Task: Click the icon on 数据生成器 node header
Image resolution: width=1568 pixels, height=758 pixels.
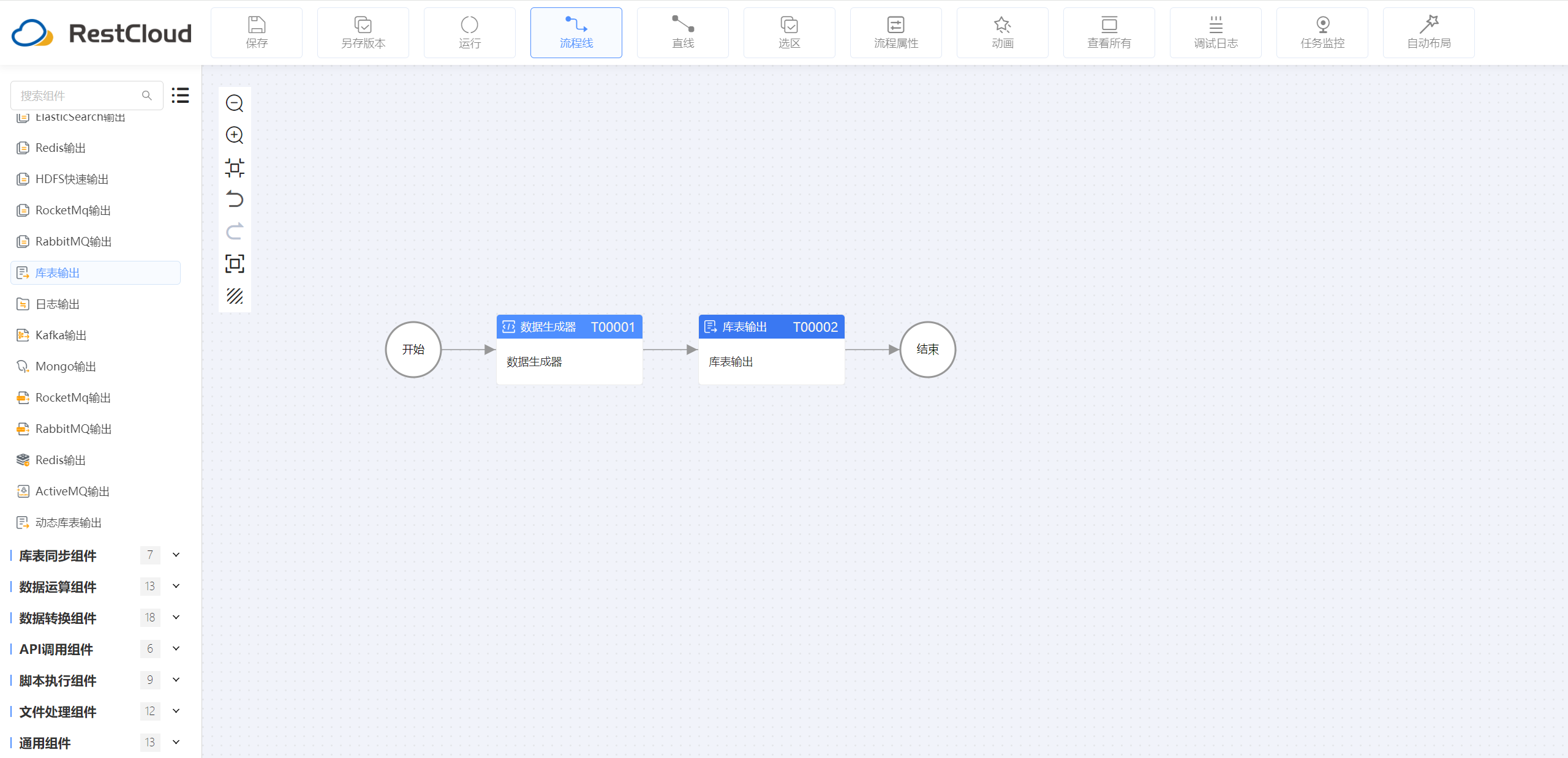Action: point(508,327)
